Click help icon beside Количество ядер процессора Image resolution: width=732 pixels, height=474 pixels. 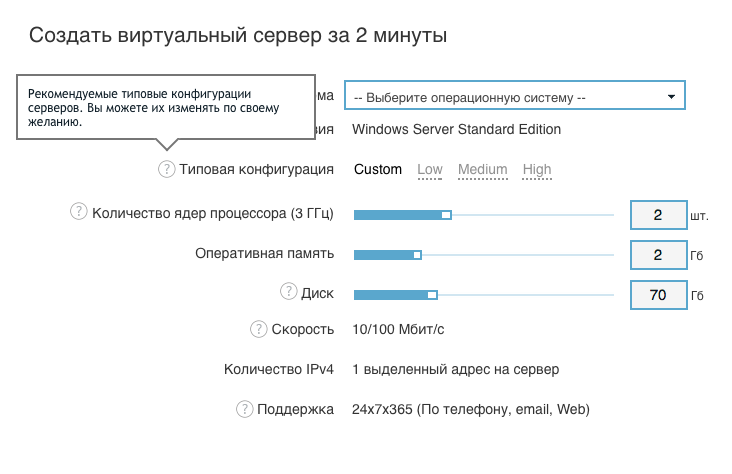[x=78, y=212]
